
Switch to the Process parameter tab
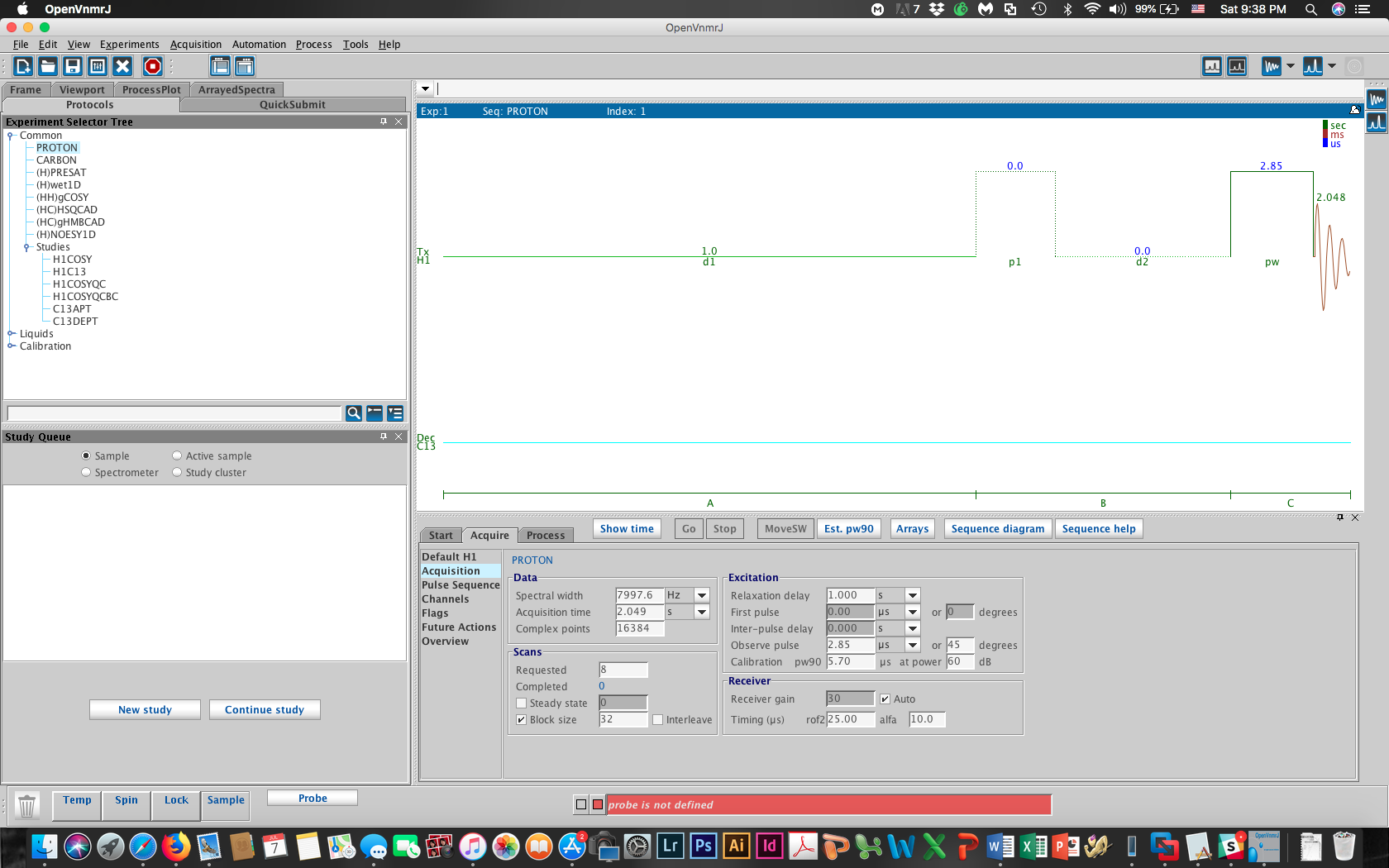click(x=546, y=535)
